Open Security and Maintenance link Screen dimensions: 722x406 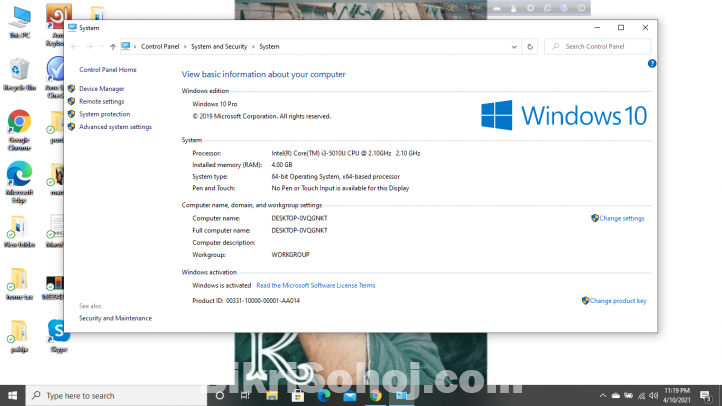[x=115, y=318]
